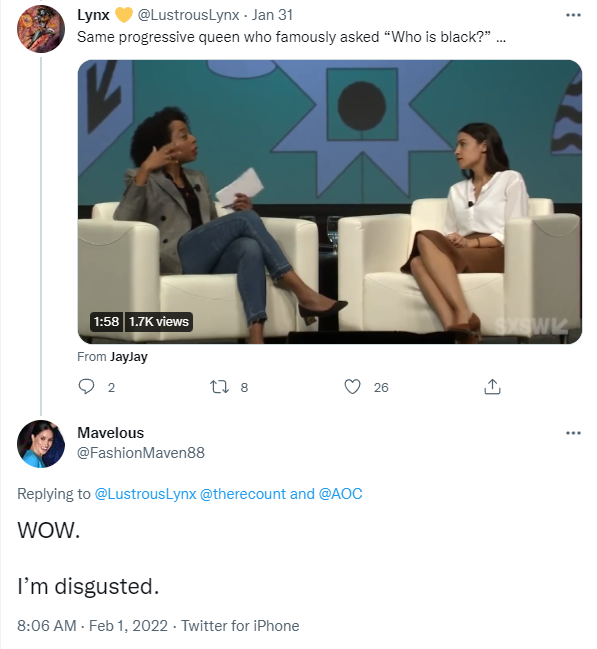This screenshot has width=597, height=649.
Task: Click the reply comment bubble icon
Action: click(x=86, y=387)
